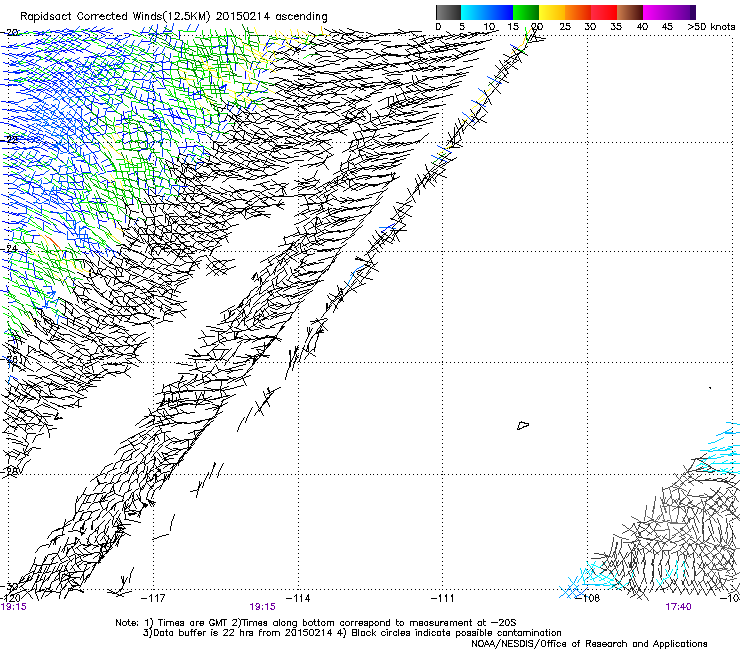
Task: Click legend value '40' under the color bar
Action: tap(642, 27)
